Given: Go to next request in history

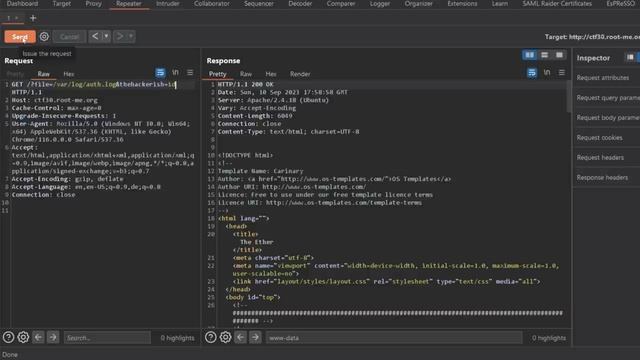Looking at the screenshot, I should click(x=120, y=36).
